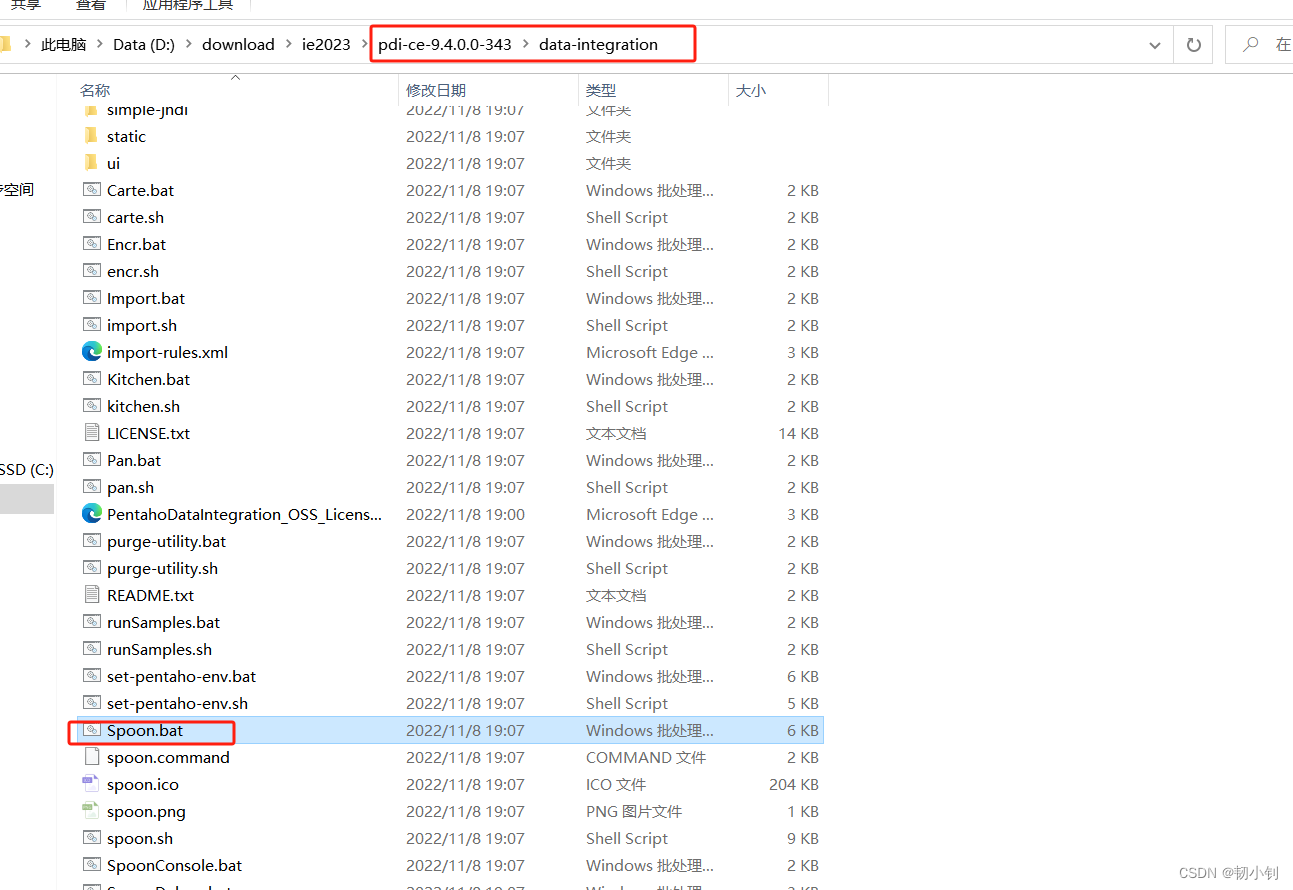1293x890 pixels.
Task: Click the spoon.png image file icon
Action: coord(91,811)
